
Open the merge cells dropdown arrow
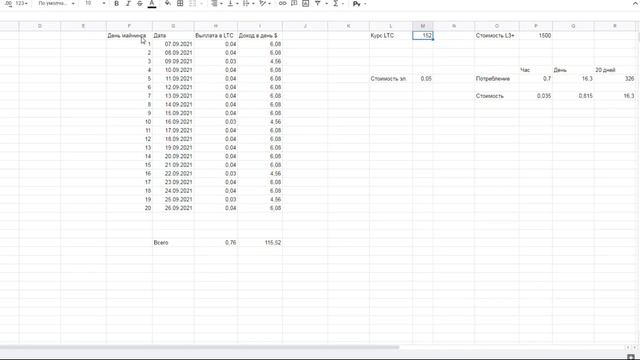(201, 4)
